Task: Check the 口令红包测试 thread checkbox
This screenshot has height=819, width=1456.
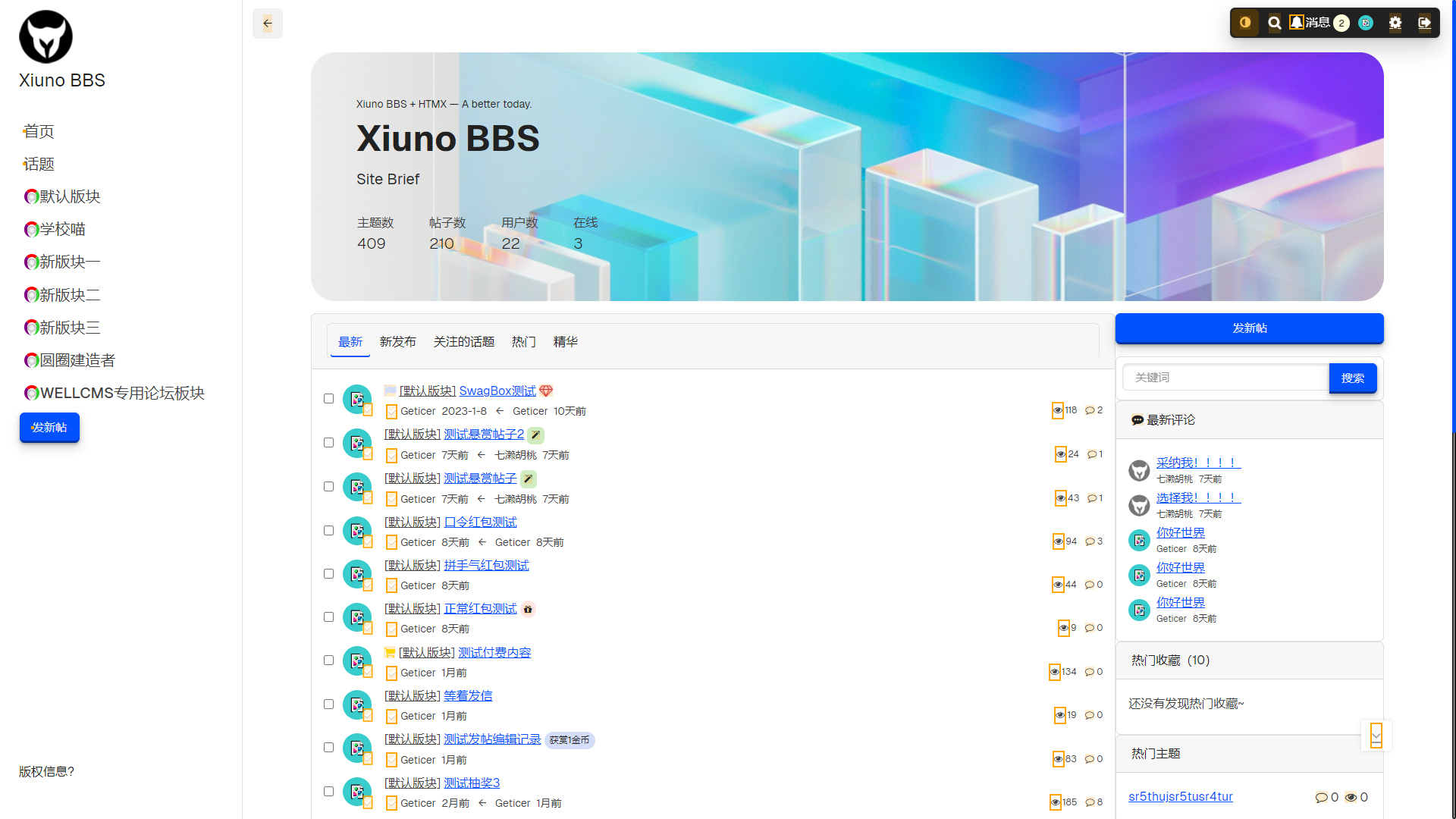Action: click(x=329, y=531)
